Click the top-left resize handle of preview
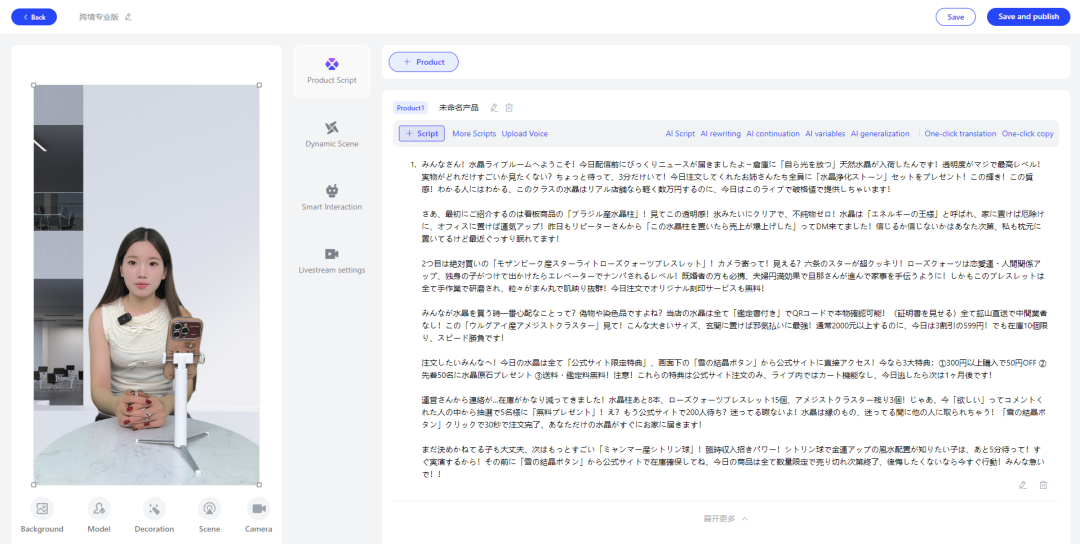Viewport: 1080px width, 544px height. 34,85
